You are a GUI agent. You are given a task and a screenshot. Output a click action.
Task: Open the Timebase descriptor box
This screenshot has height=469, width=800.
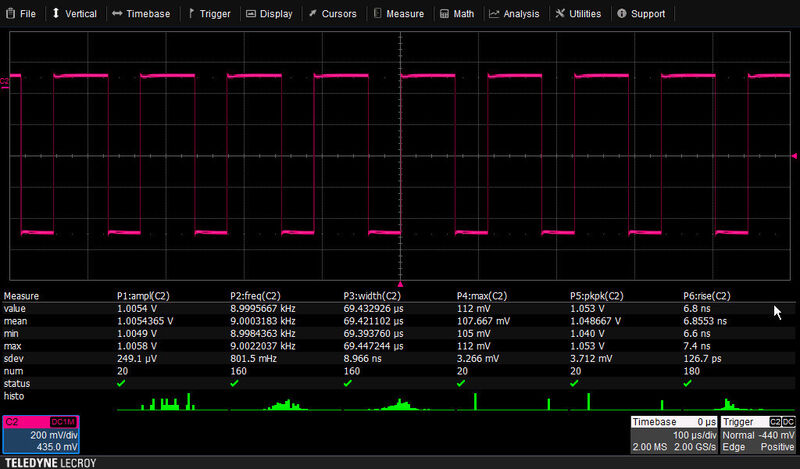(674, 434)
